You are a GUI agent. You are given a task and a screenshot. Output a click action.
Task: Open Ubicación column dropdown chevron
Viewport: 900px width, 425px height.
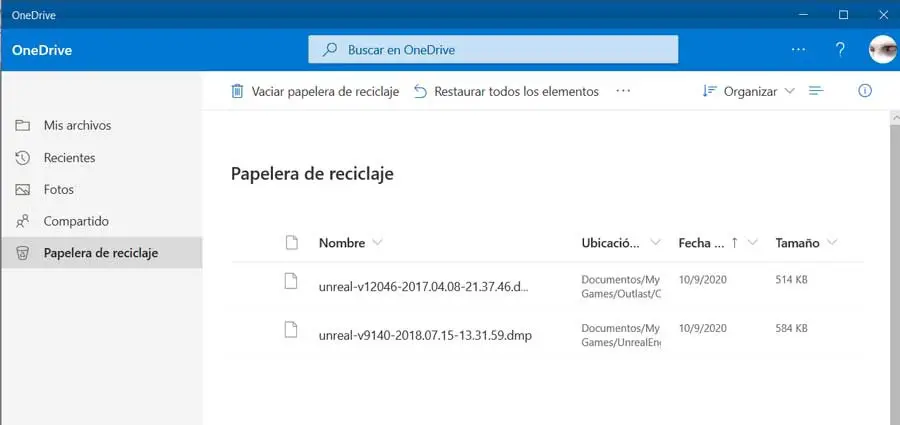pyautogui.click(x=655, y=243)
